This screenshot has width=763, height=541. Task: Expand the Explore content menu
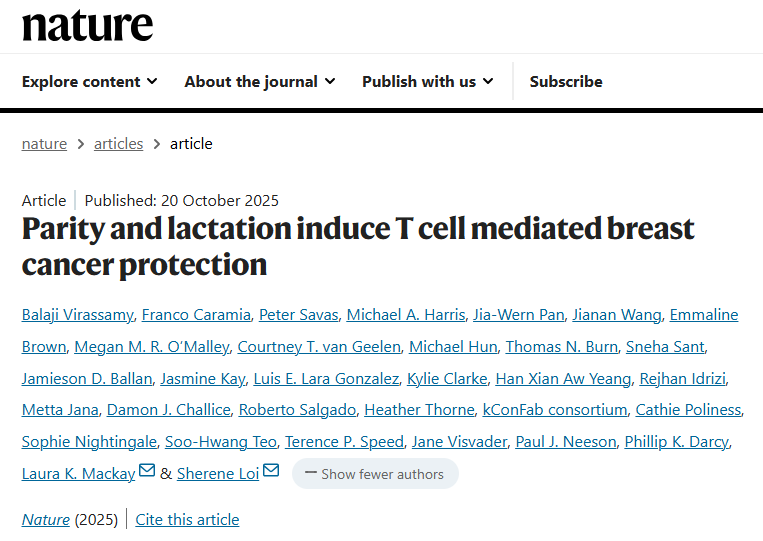[x=89, y=82]
